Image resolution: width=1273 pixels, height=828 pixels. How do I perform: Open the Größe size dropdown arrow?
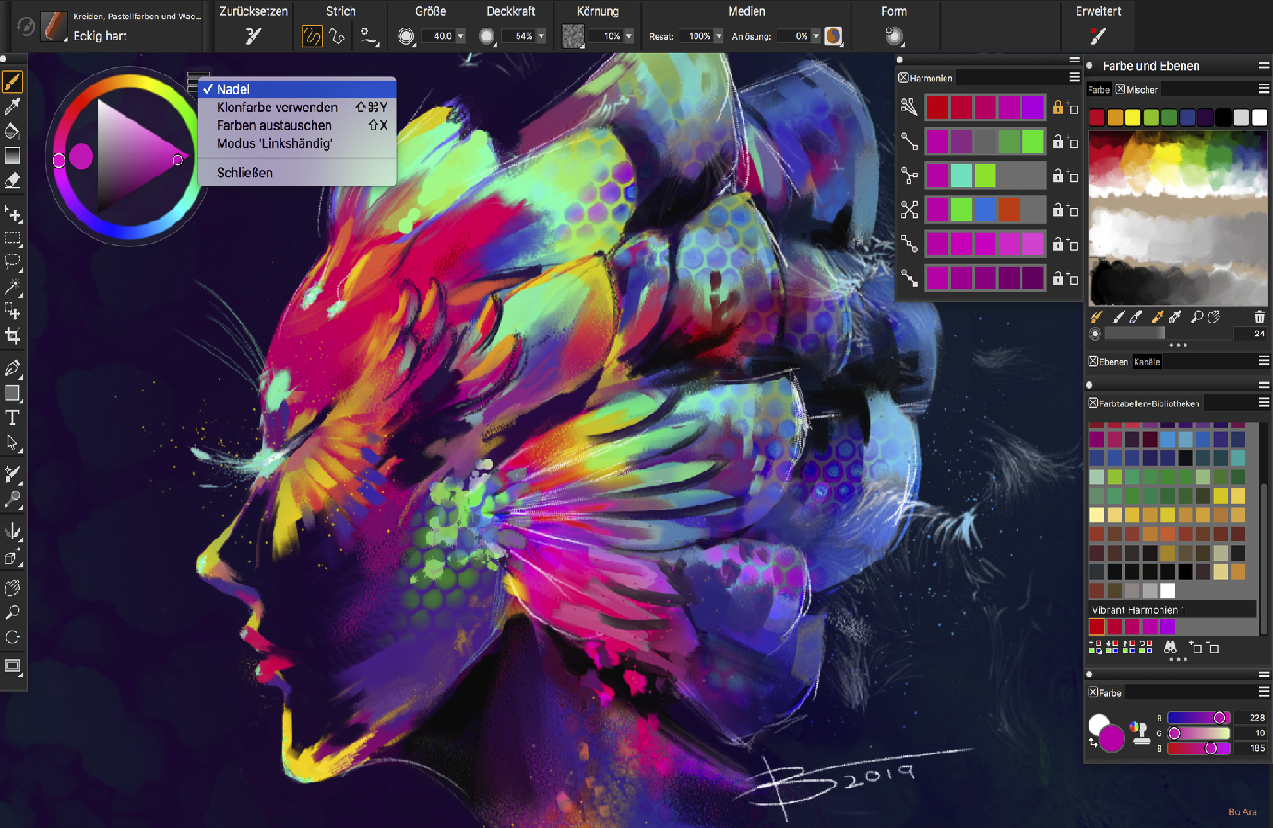(460, 36)
